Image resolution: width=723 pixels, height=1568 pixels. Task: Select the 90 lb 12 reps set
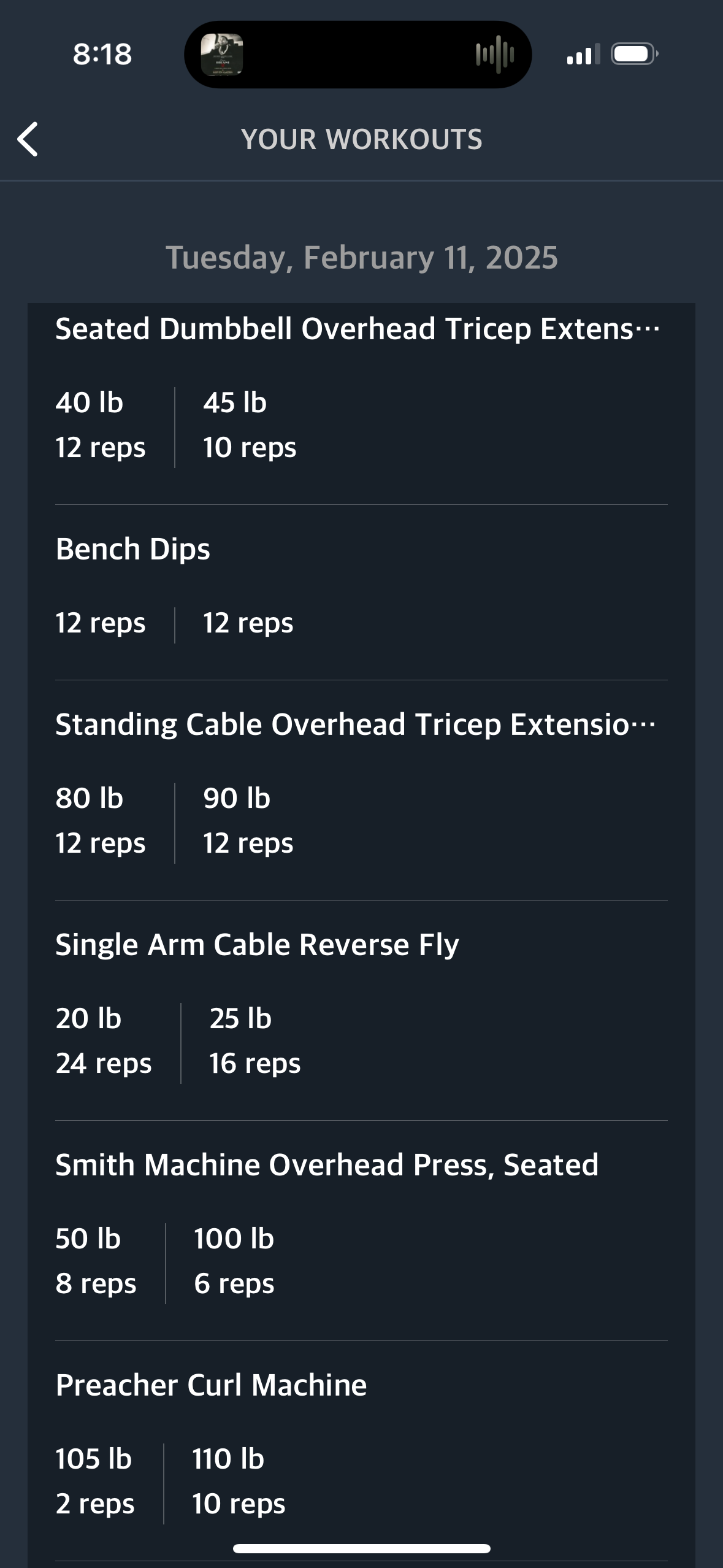tap(248, 821)
